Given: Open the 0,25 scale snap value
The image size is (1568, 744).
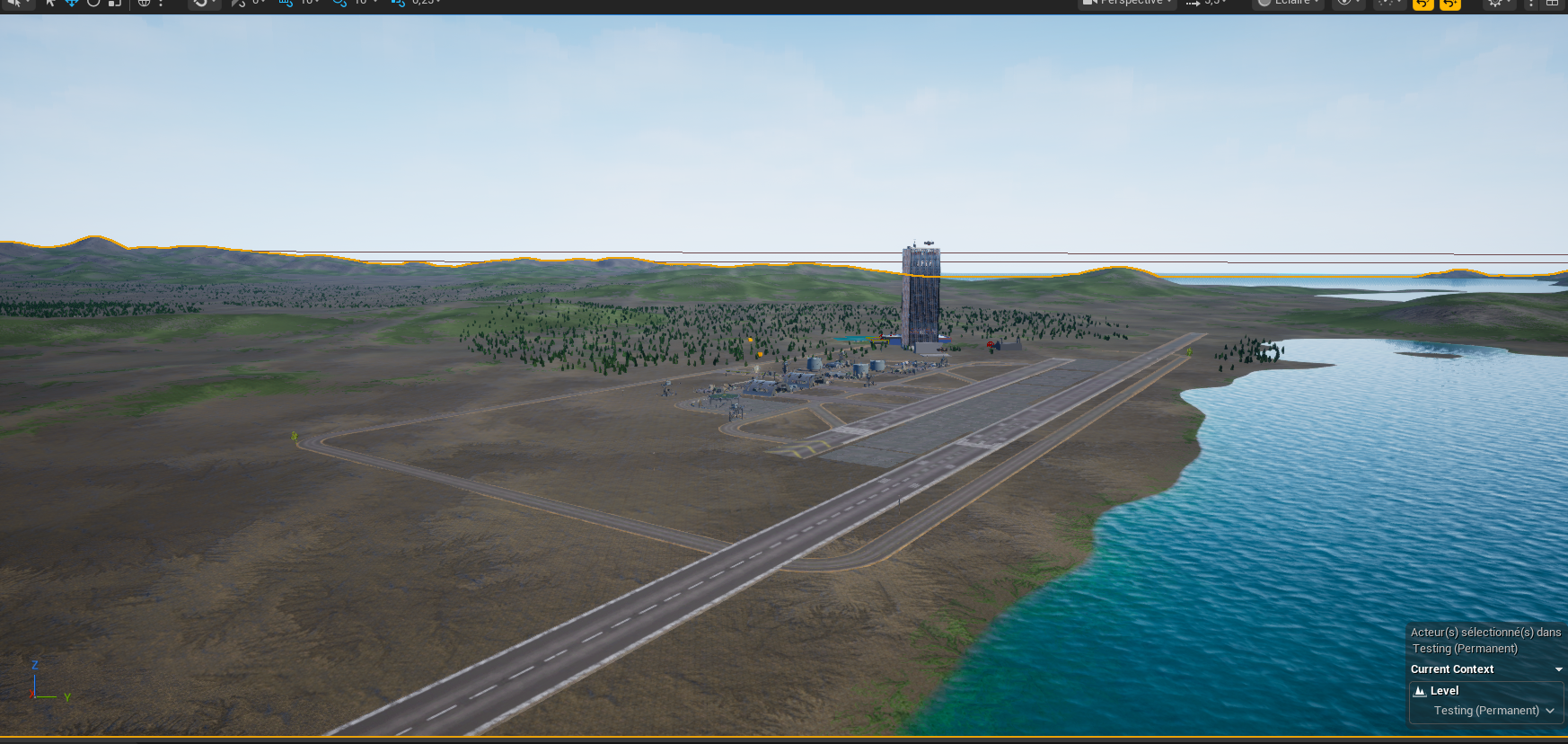Looking at the screenshot, I should (x=426, y=3).
